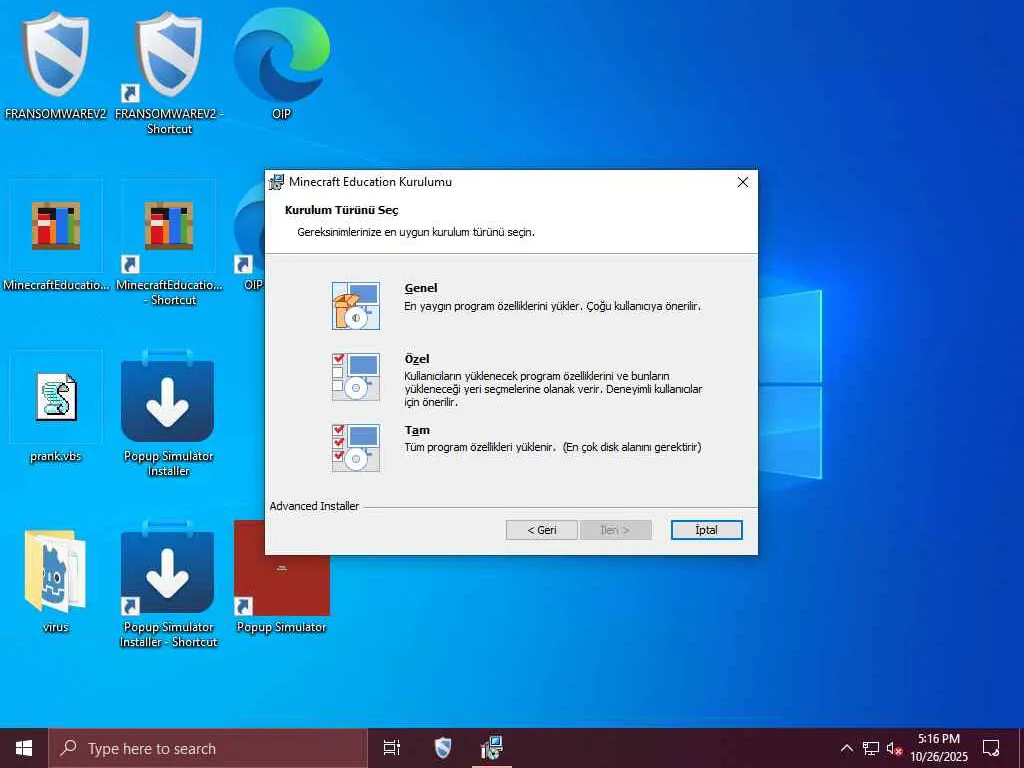Screen dimensions: 1024x768
Task: Click the installer icon in dialog title bar
Action: pos(277,182)
